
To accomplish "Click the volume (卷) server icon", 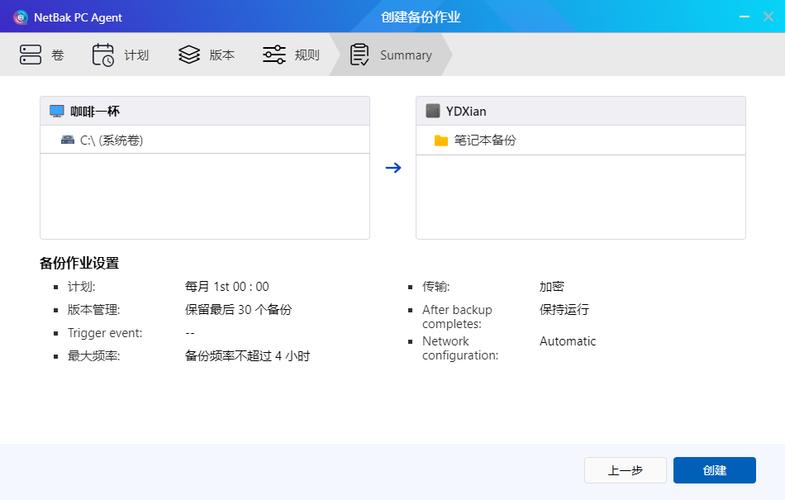I will pyautogui.click(x=30, y=55).
